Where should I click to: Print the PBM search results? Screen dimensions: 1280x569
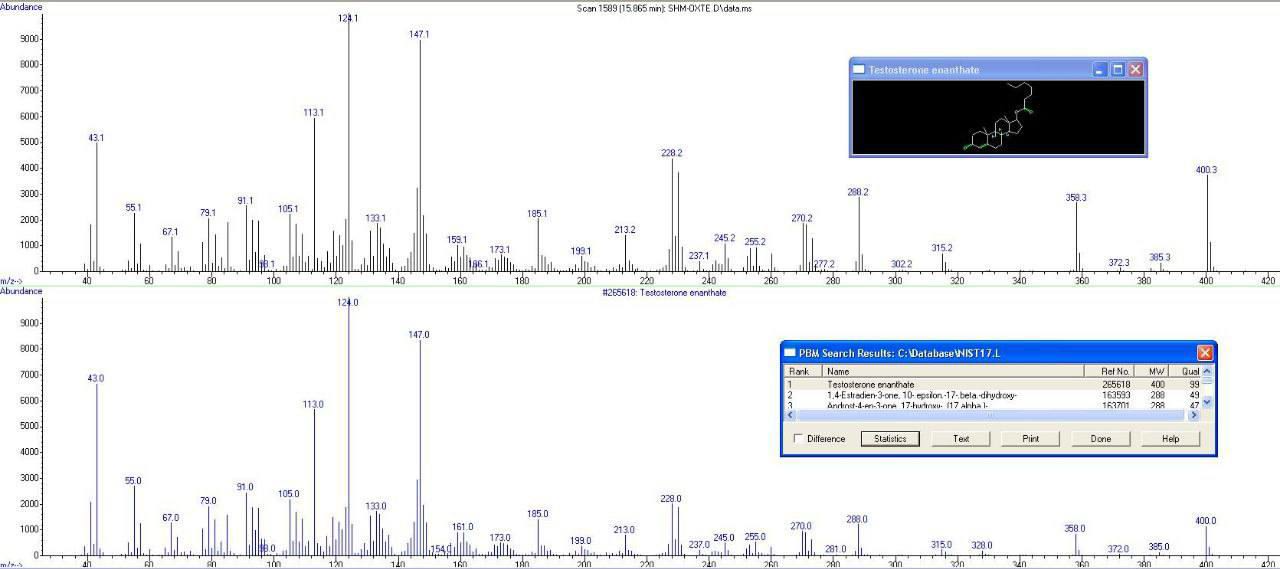1031,439
